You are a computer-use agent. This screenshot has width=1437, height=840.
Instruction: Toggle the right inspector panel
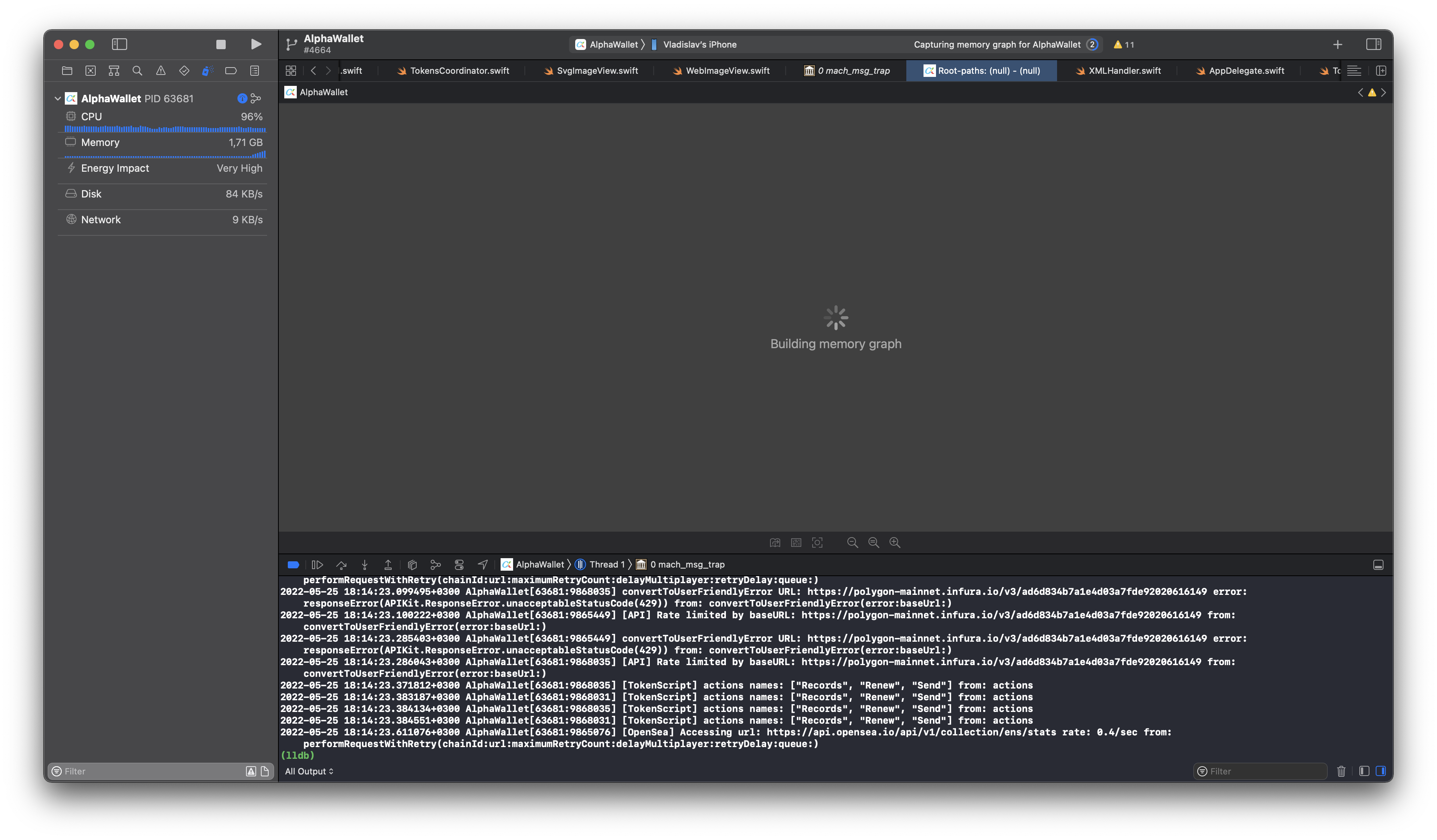point(1373,44)
